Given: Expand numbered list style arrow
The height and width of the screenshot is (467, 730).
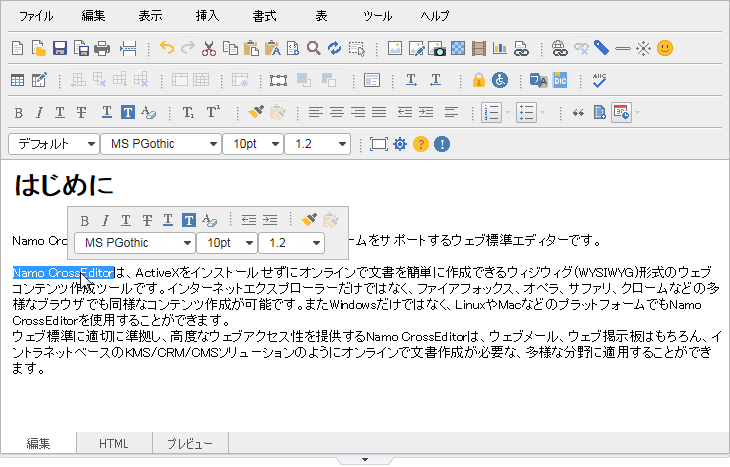Looking at the screenshot, I should [507, 112].
